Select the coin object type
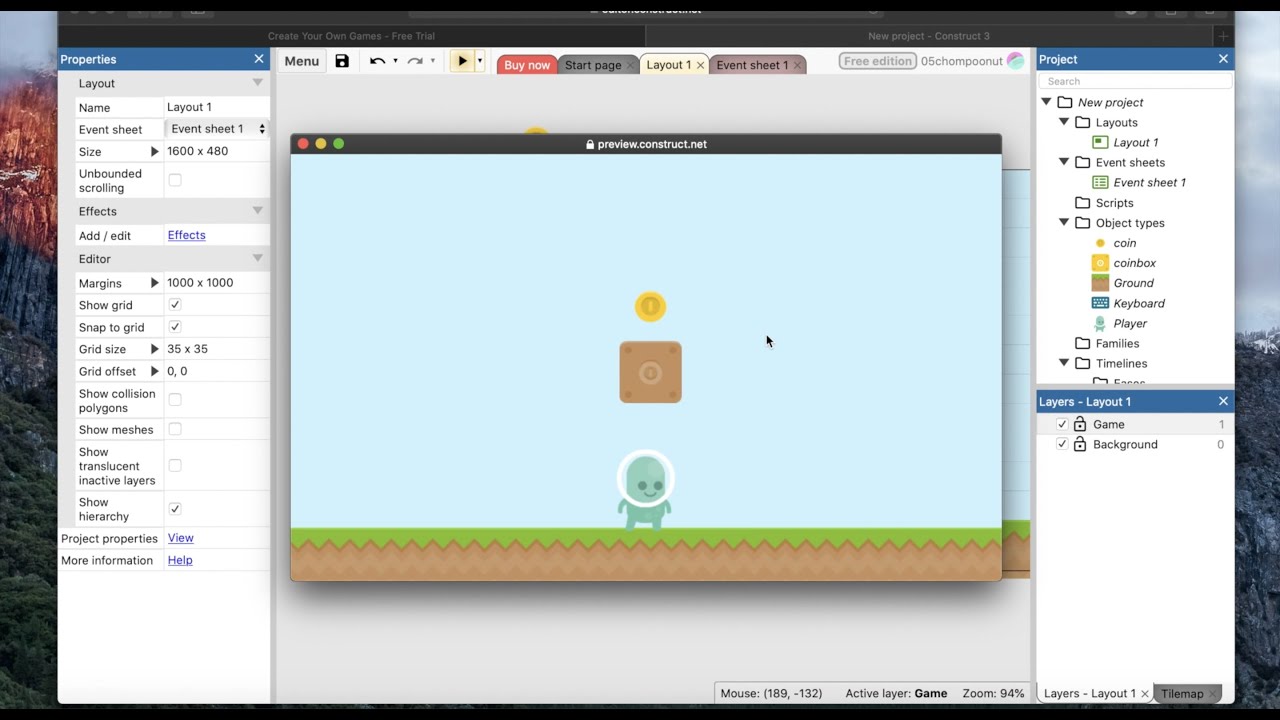This screenshot has height=720, width=1280. [x=1125, y=243]
